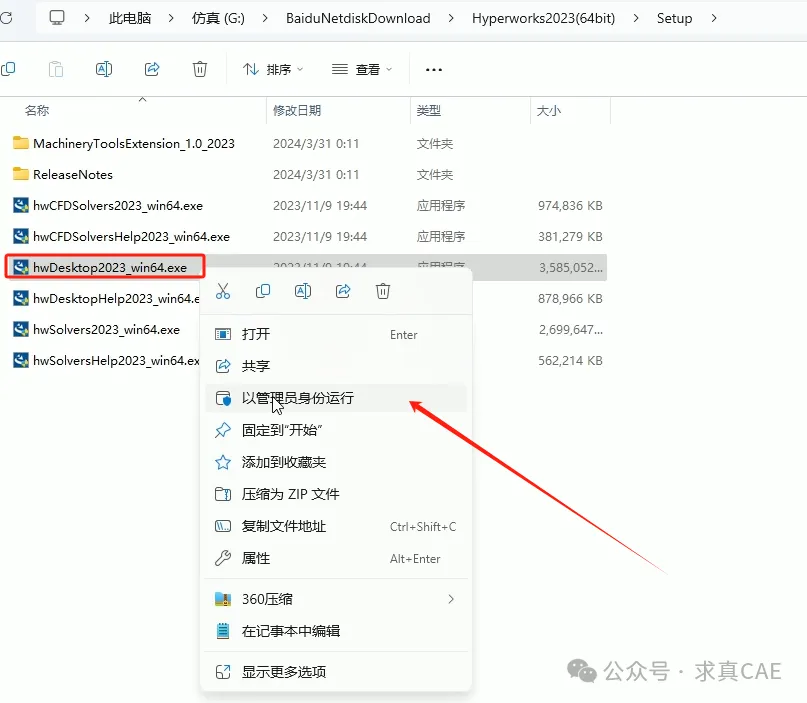Sort by 类型 column header

tap(429, 110)
